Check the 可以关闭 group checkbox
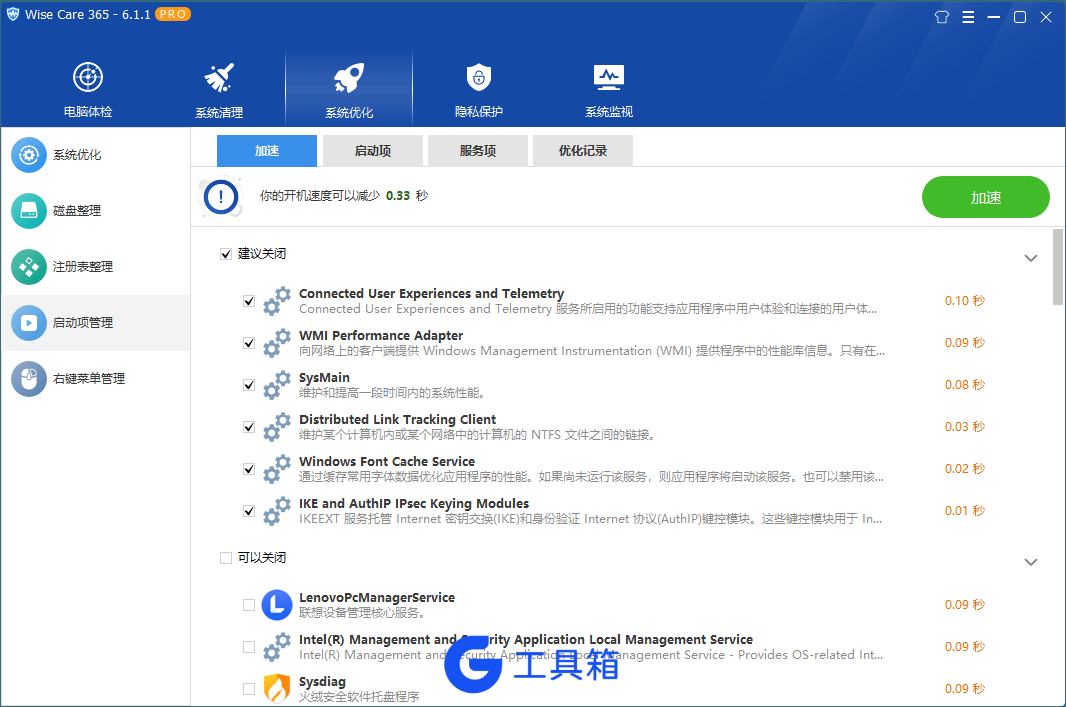This screenshot has height=707, width=1066. coord(226,558)
